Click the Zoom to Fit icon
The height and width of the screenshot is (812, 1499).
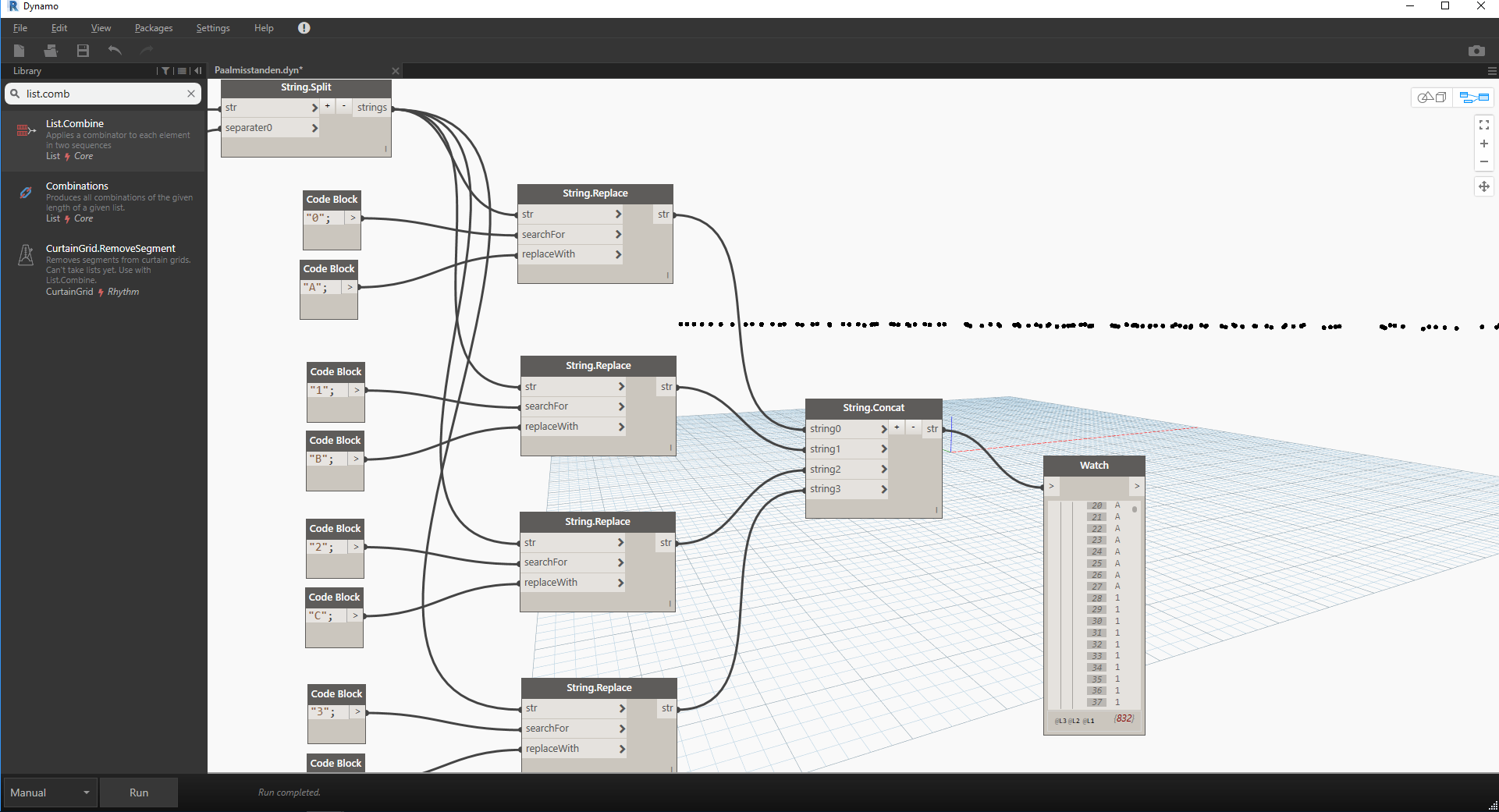[1484, 125]
